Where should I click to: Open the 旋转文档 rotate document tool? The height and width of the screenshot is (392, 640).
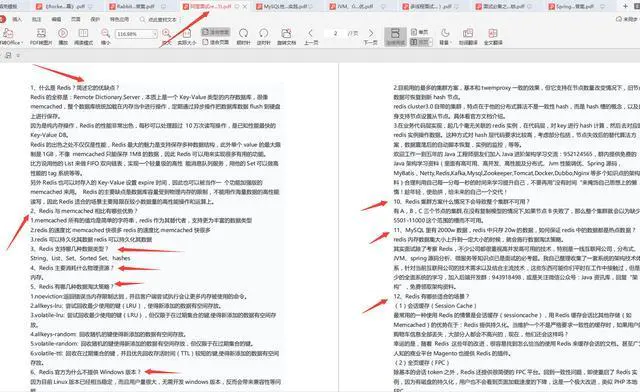(286, 36)
